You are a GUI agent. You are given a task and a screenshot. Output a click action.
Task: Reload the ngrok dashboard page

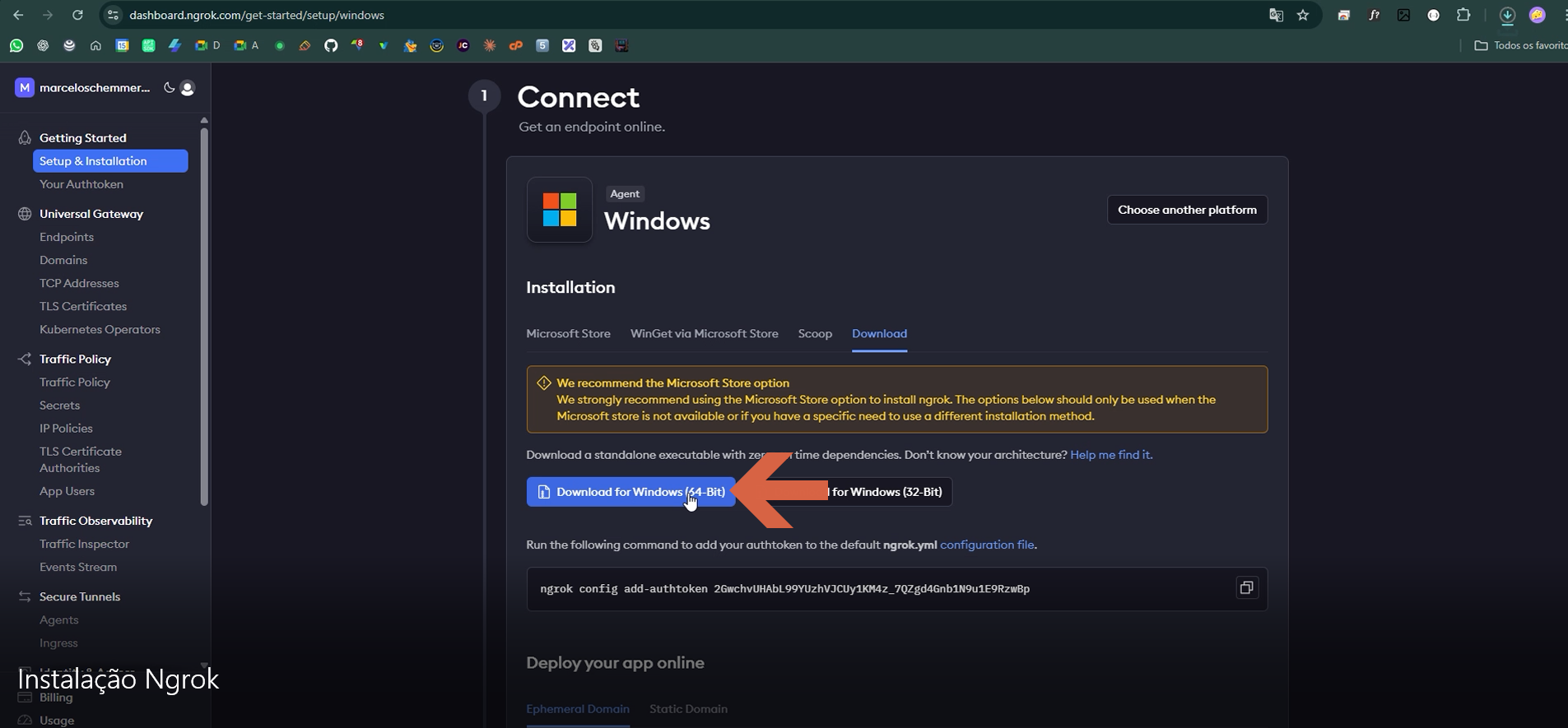point(77,15)
